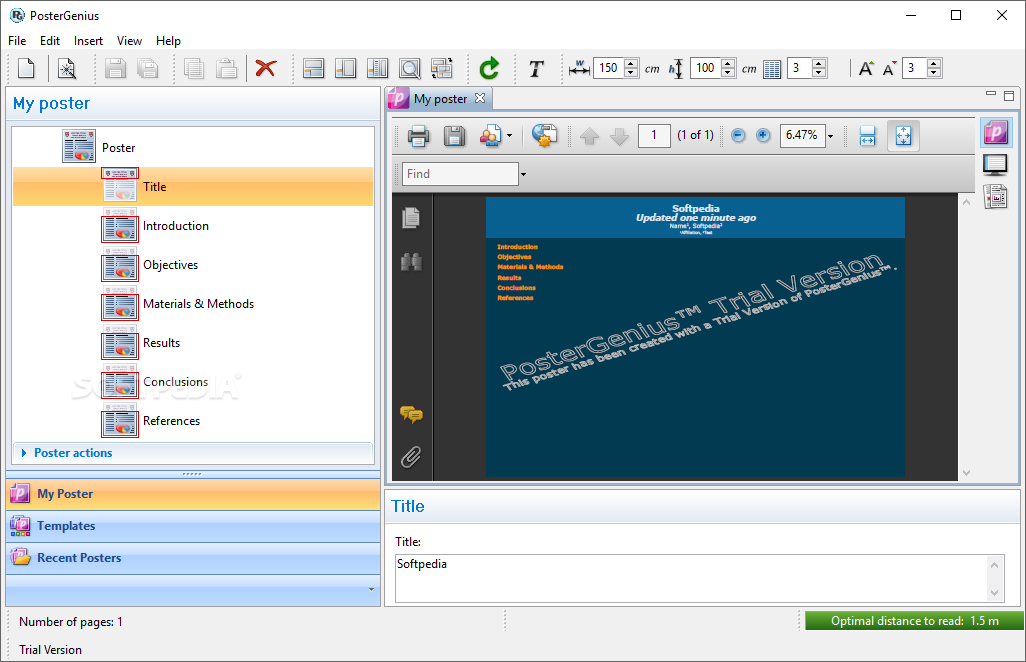Click the pink P poster view icon
The width and height of the screenshot is (1026, 662).
point(996,133)
